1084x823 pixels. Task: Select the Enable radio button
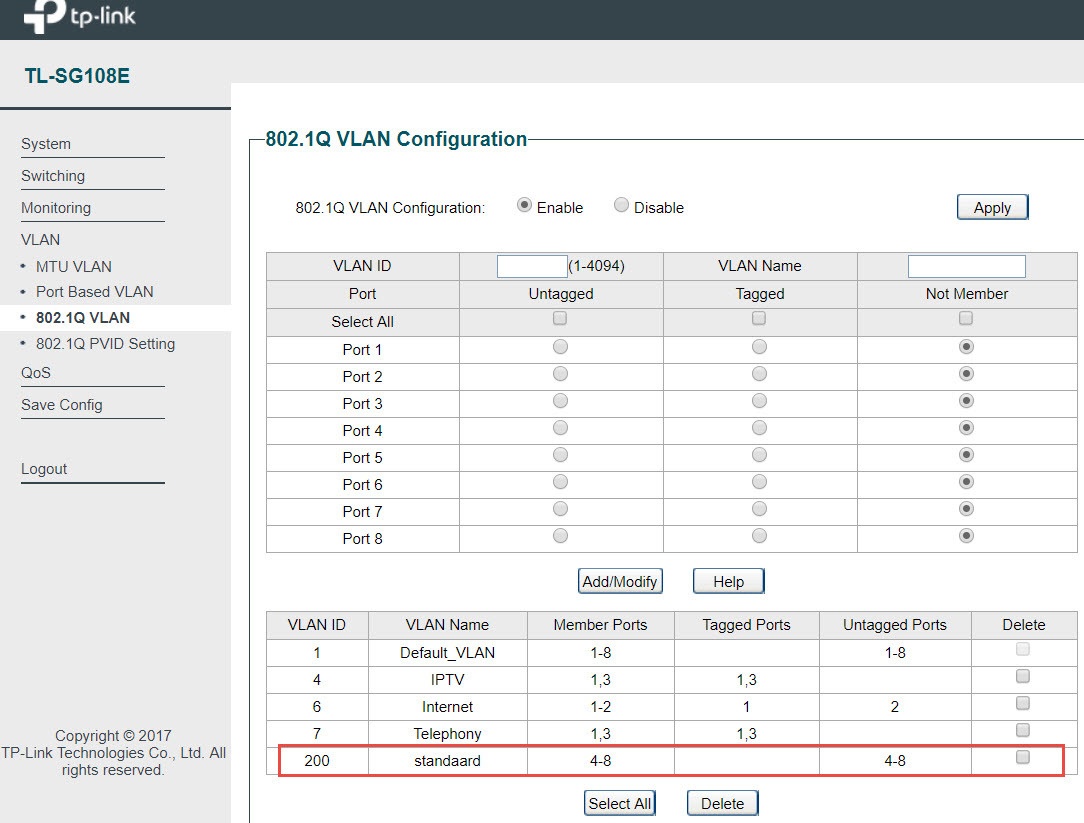[525, 205]
